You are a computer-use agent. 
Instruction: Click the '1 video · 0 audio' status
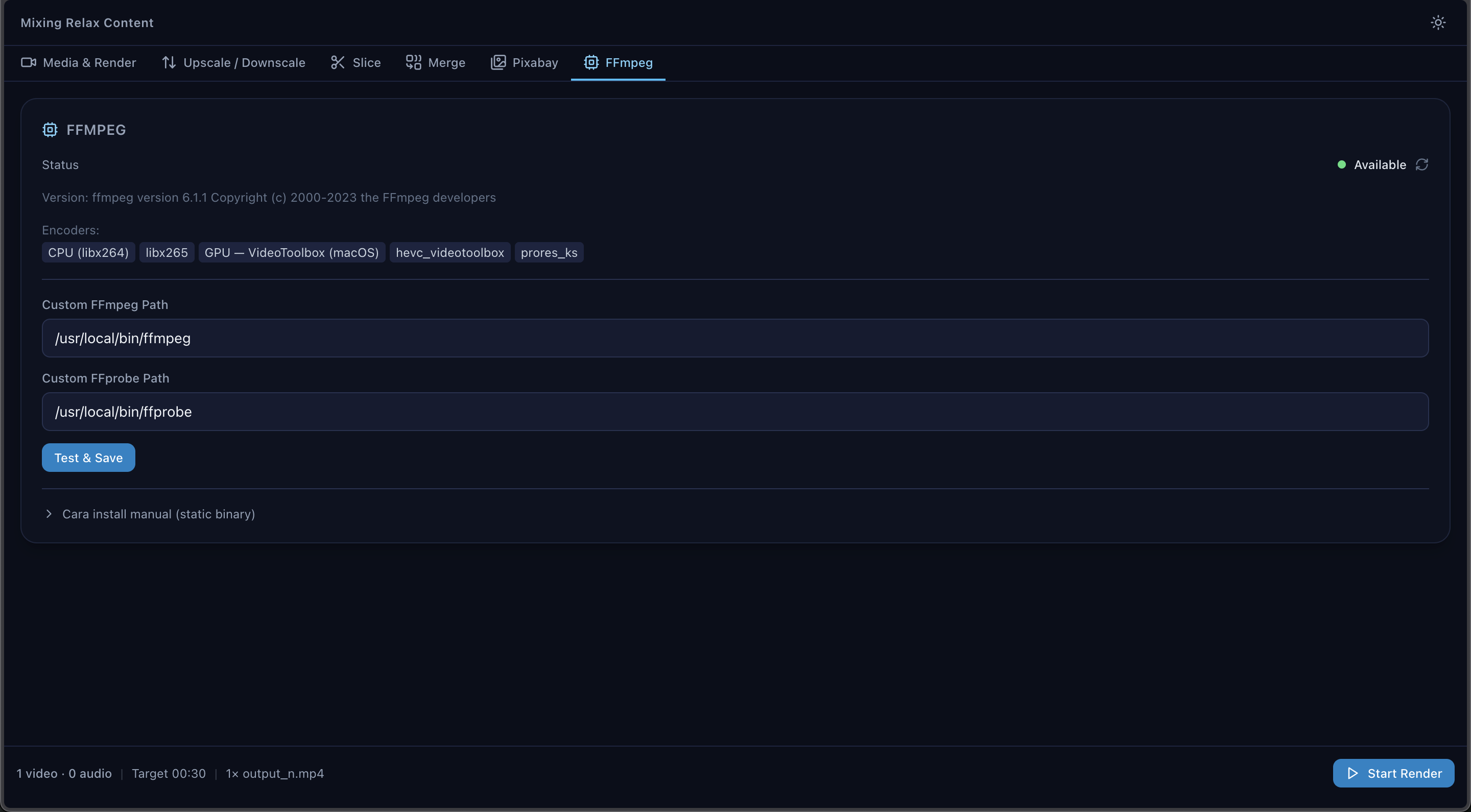[64, 773]
